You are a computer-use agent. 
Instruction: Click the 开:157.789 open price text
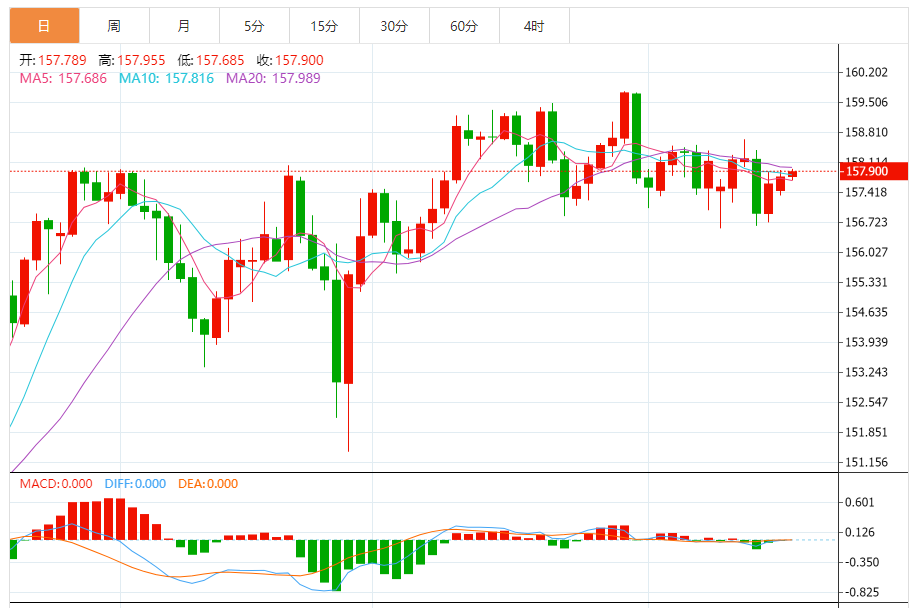(53, 60)
